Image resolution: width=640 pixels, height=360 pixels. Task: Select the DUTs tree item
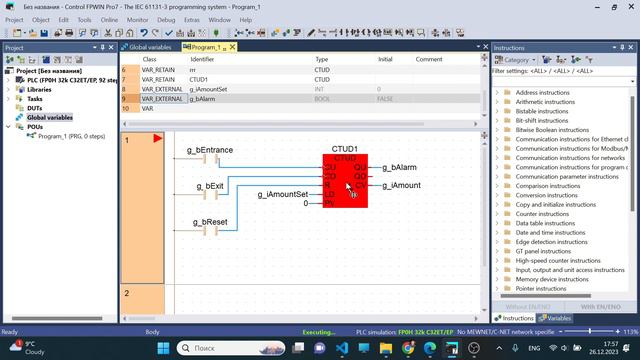pos(35,108)
